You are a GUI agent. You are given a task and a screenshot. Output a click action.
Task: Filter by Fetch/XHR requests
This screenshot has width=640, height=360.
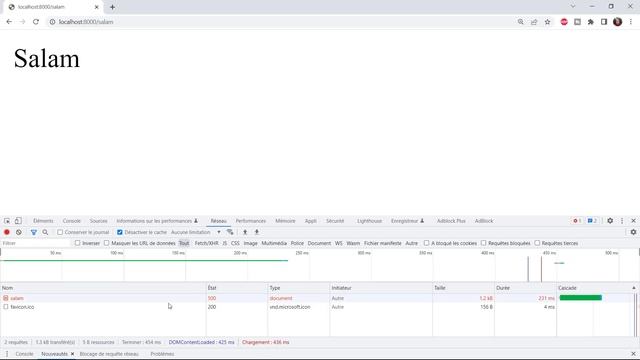click(x=207, y=243)
